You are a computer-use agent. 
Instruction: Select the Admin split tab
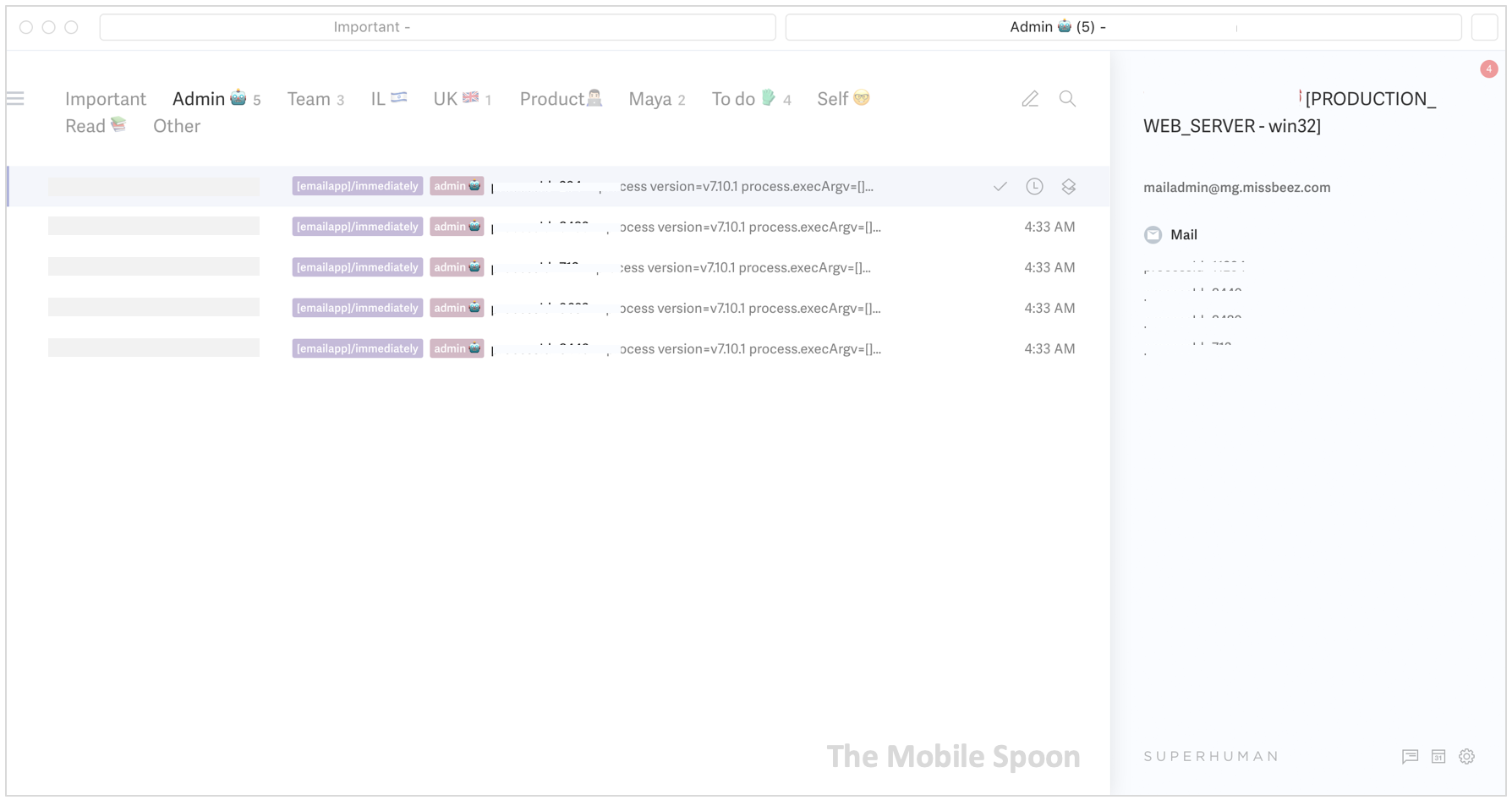tap(216, 99)
